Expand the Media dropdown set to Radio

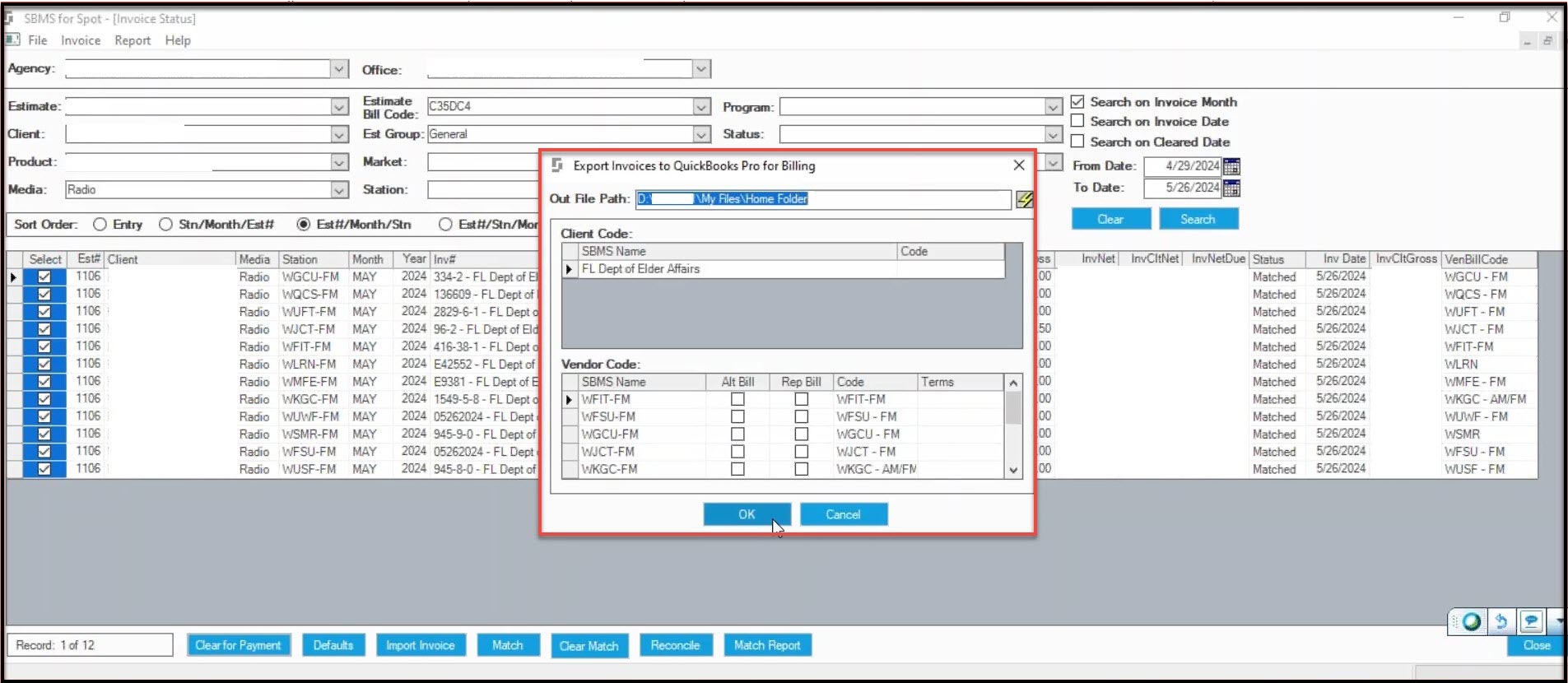pos(339,190)
